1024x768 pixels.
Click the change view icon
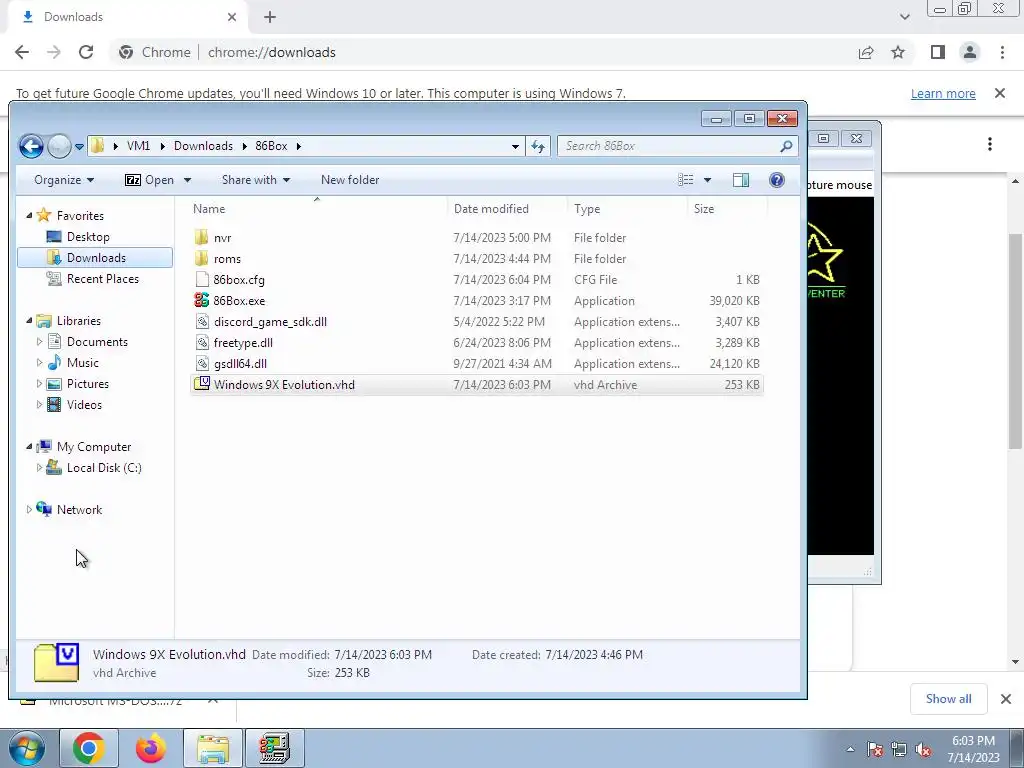coord(686,180)
